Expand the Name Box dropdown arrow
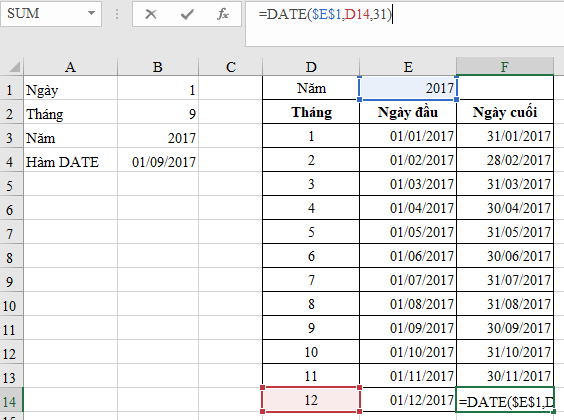The width and height of the screenshot is (564, 420). coord(91,14)
